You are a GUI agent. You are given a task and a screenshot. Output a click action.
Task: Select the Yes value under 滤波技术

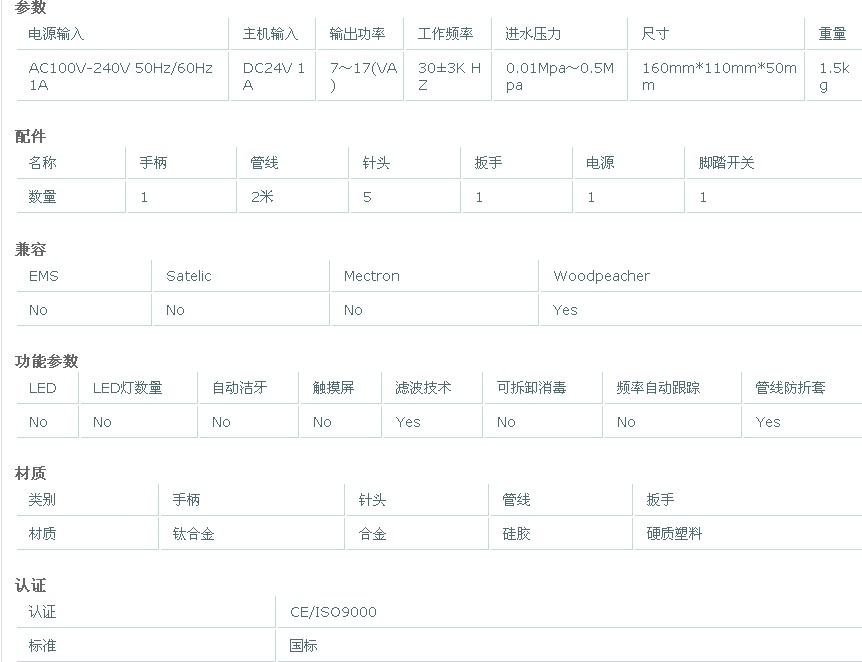click(408, 422)
